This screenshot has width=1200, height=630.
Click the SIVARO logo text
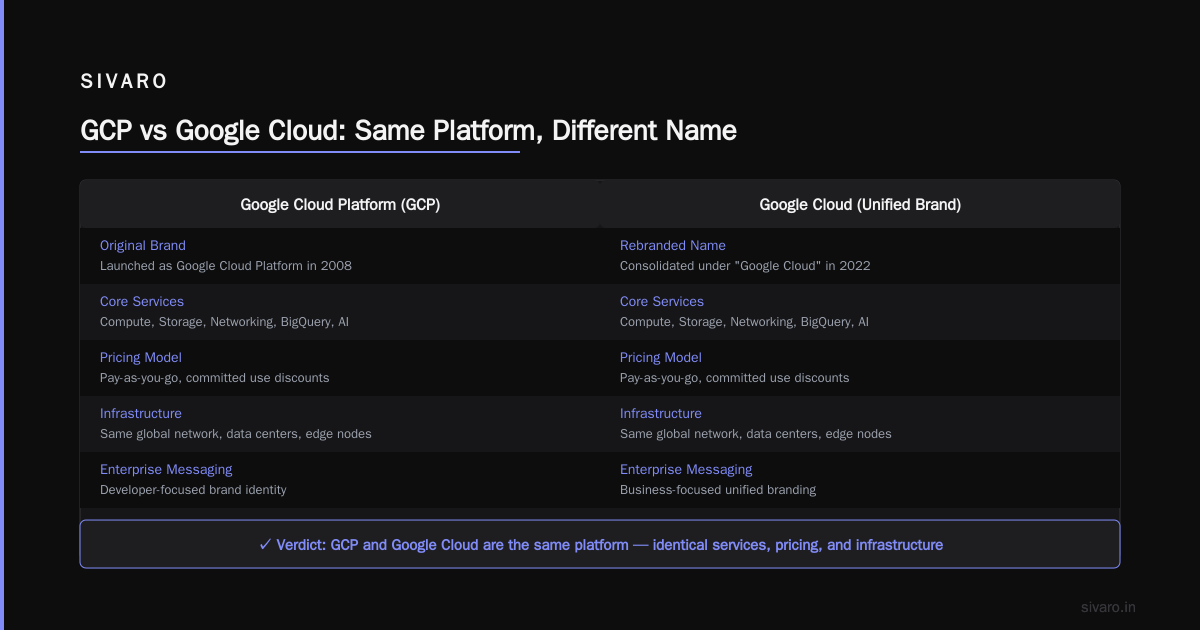pos(123,83)
